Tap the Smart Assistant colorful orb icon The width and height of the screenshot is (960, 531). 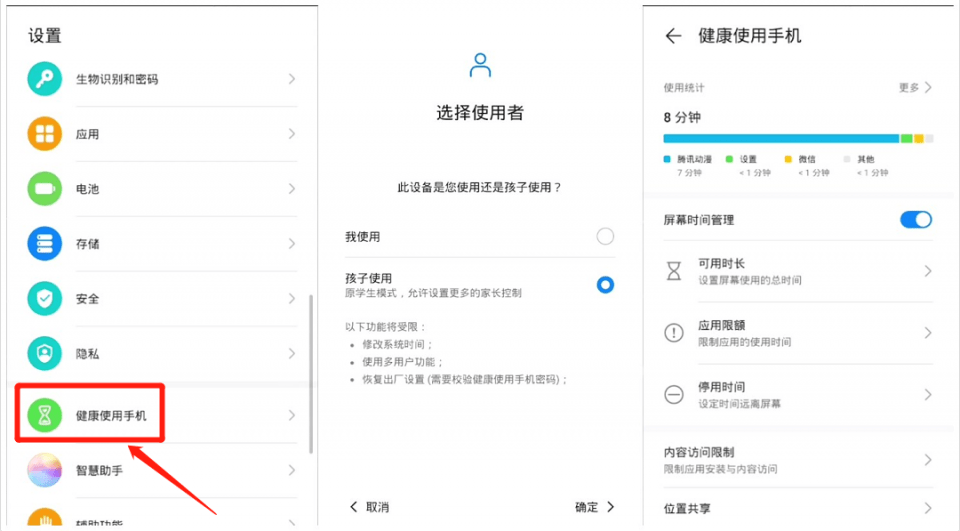(x=45, y=470)
